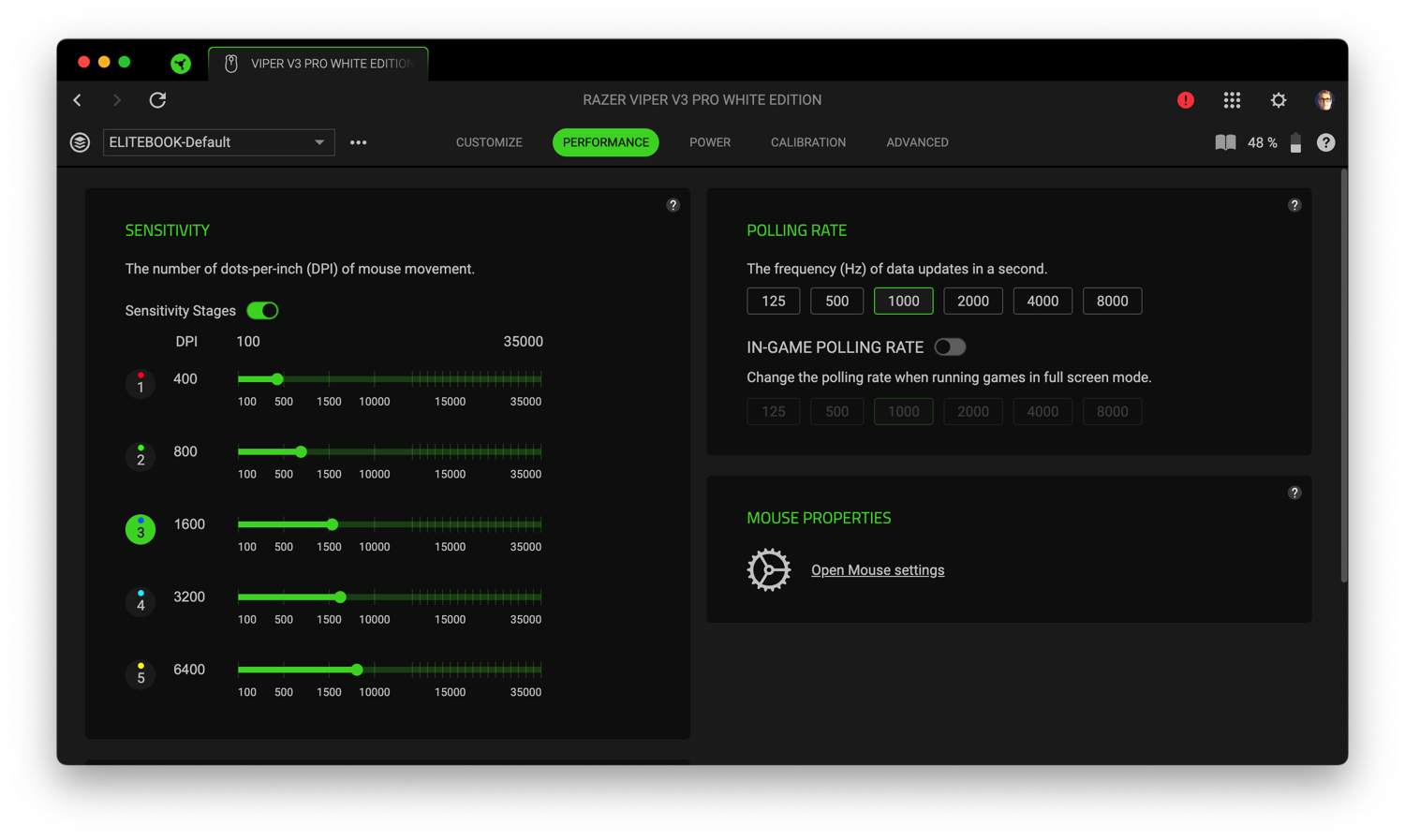Click the Razer Synapse logo icon
The height and width of the screenshot is (840, 1405).
pyautogui.click(x=181, y=63)
